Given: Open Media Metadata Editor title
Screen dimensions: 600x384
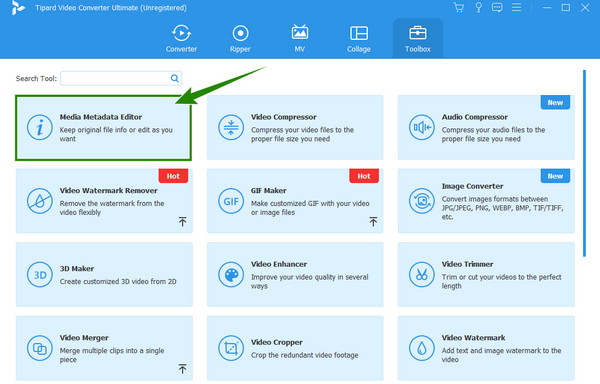Looking at the screenshot, I should (x=101, y=117).
